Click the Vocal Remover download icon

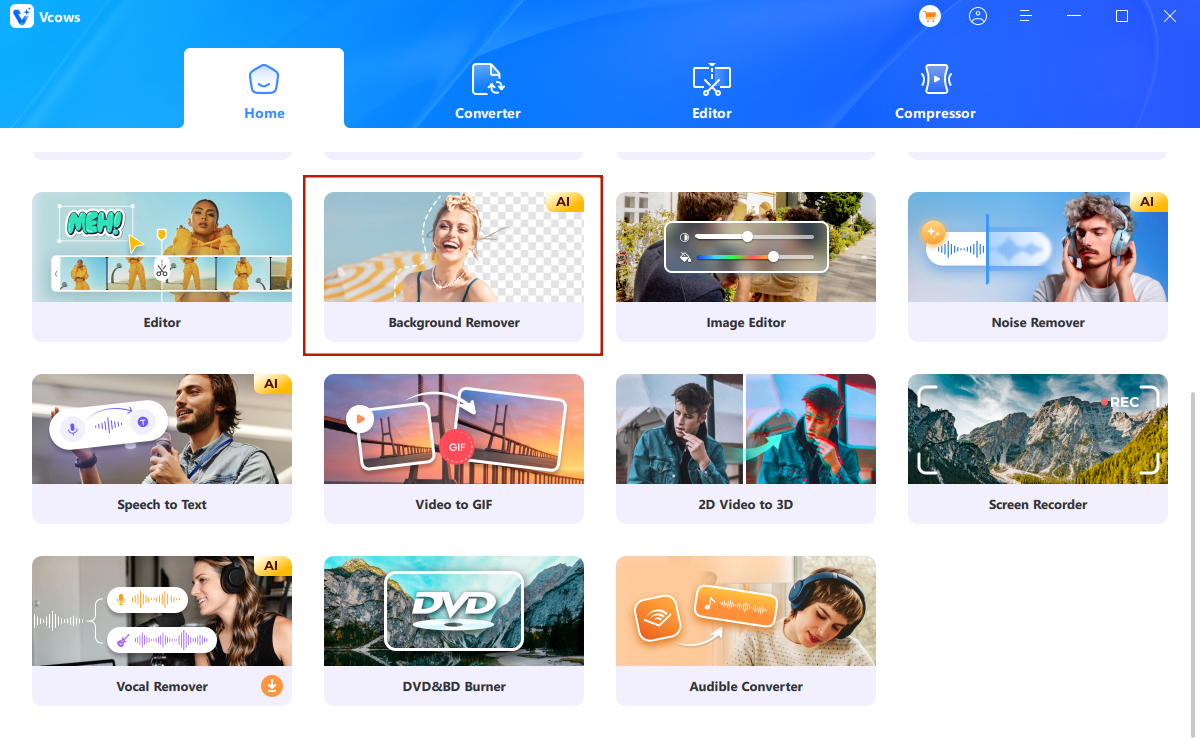272,686
